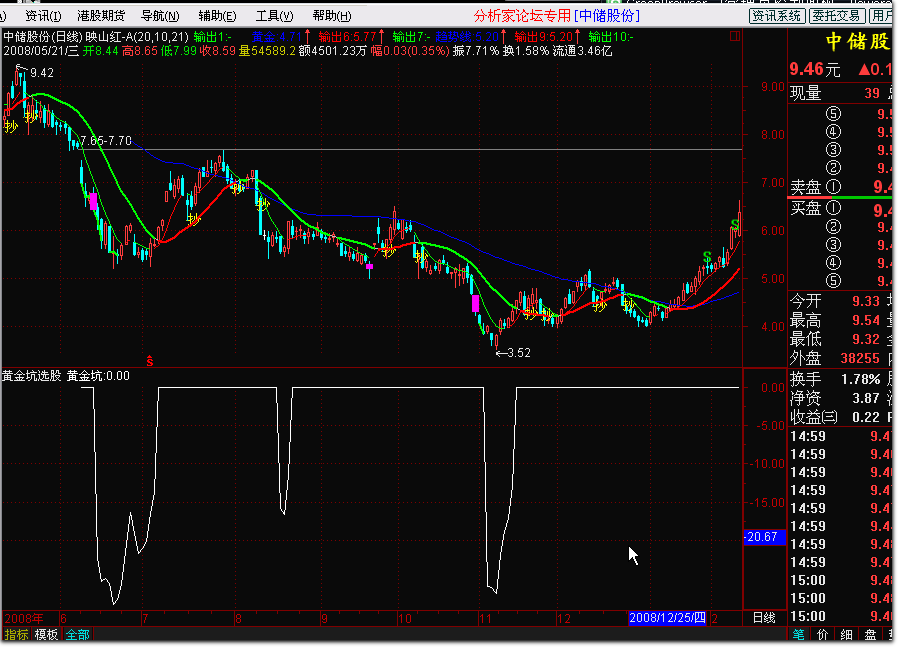Click the 委托交易 button
Image resolution: width=899 pixels, height=647 pixels.
pos(835,16)
